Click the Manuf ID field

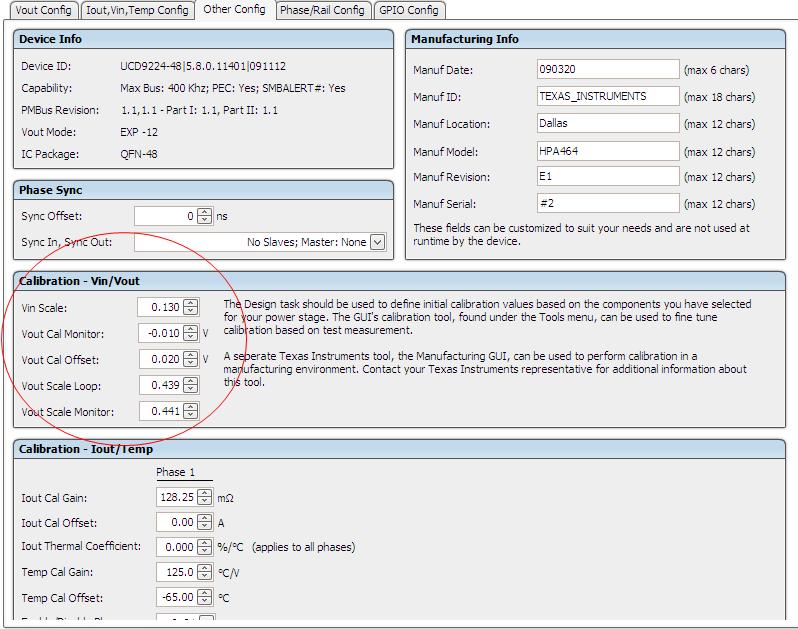click(608, 96)
